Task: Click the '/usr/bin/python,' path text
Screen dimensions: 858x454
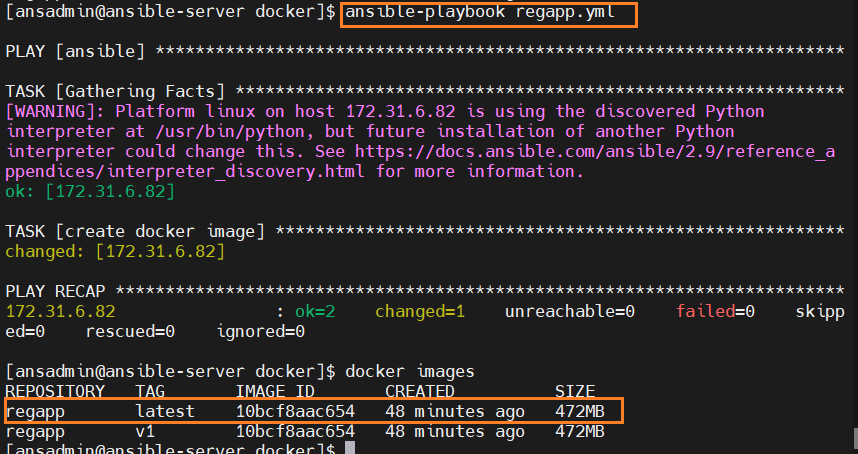Action: coord(235,132)
